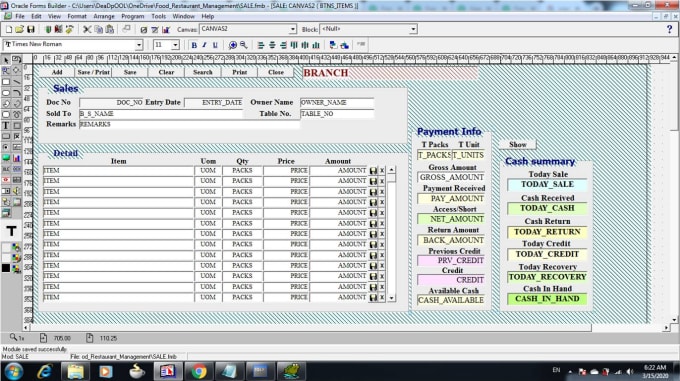Select the Rectangle drawing tool
The image size is (680, 381).
[x=6, y=82]
